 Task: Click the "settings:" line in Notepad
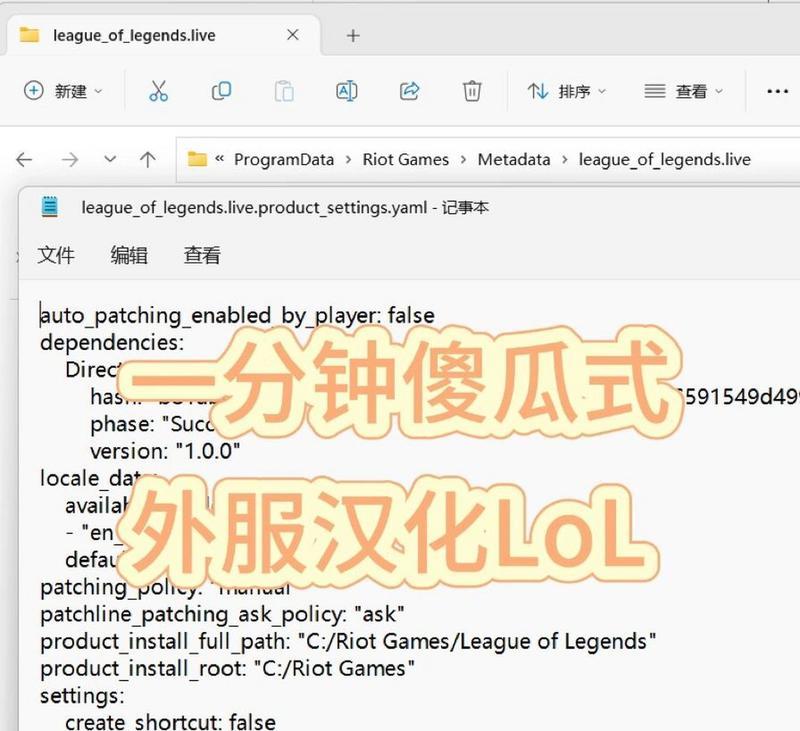click(x=82, y=696)
